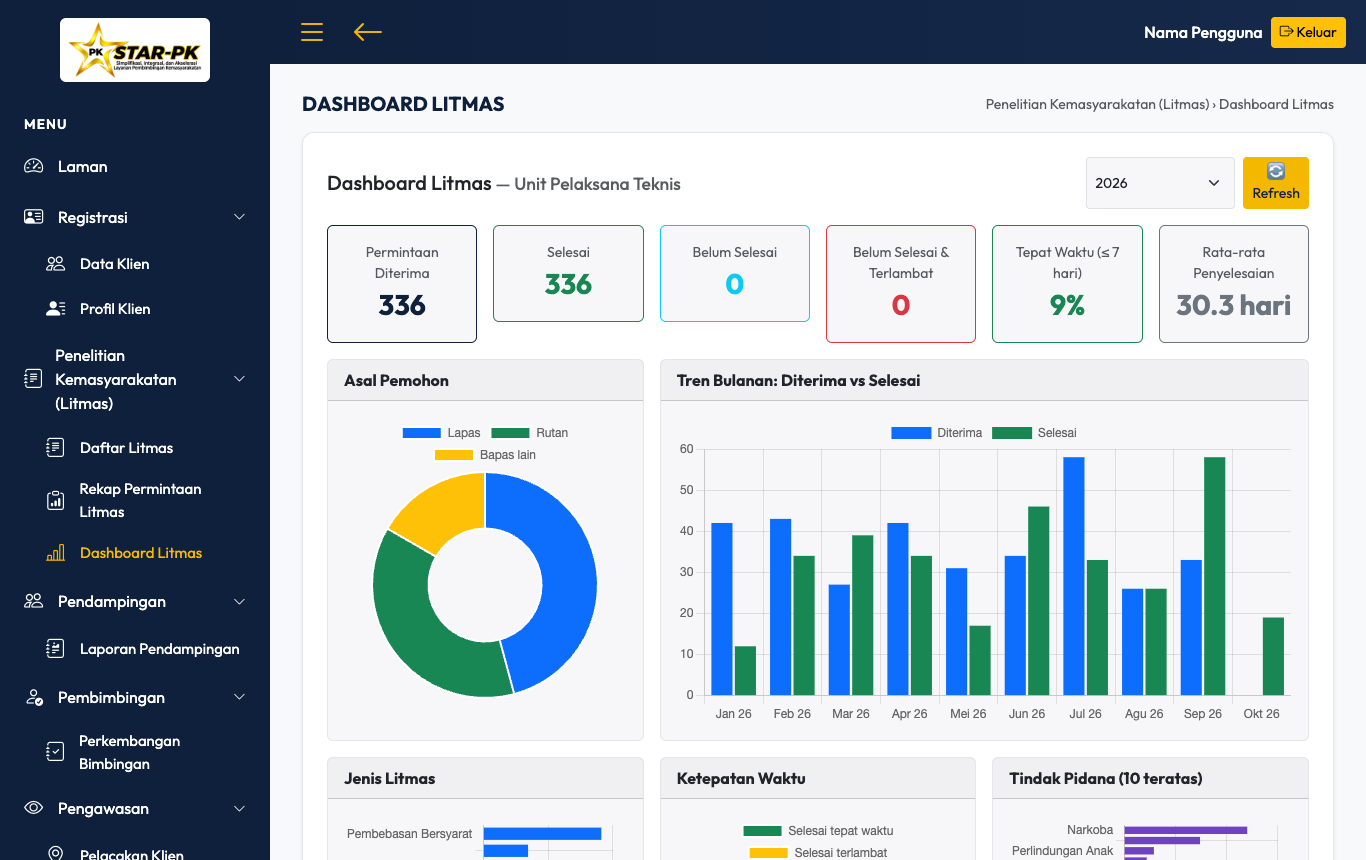Click the STAR-PK logo
This screenshot has width=1366, height=860.
[x=135, y=50]
